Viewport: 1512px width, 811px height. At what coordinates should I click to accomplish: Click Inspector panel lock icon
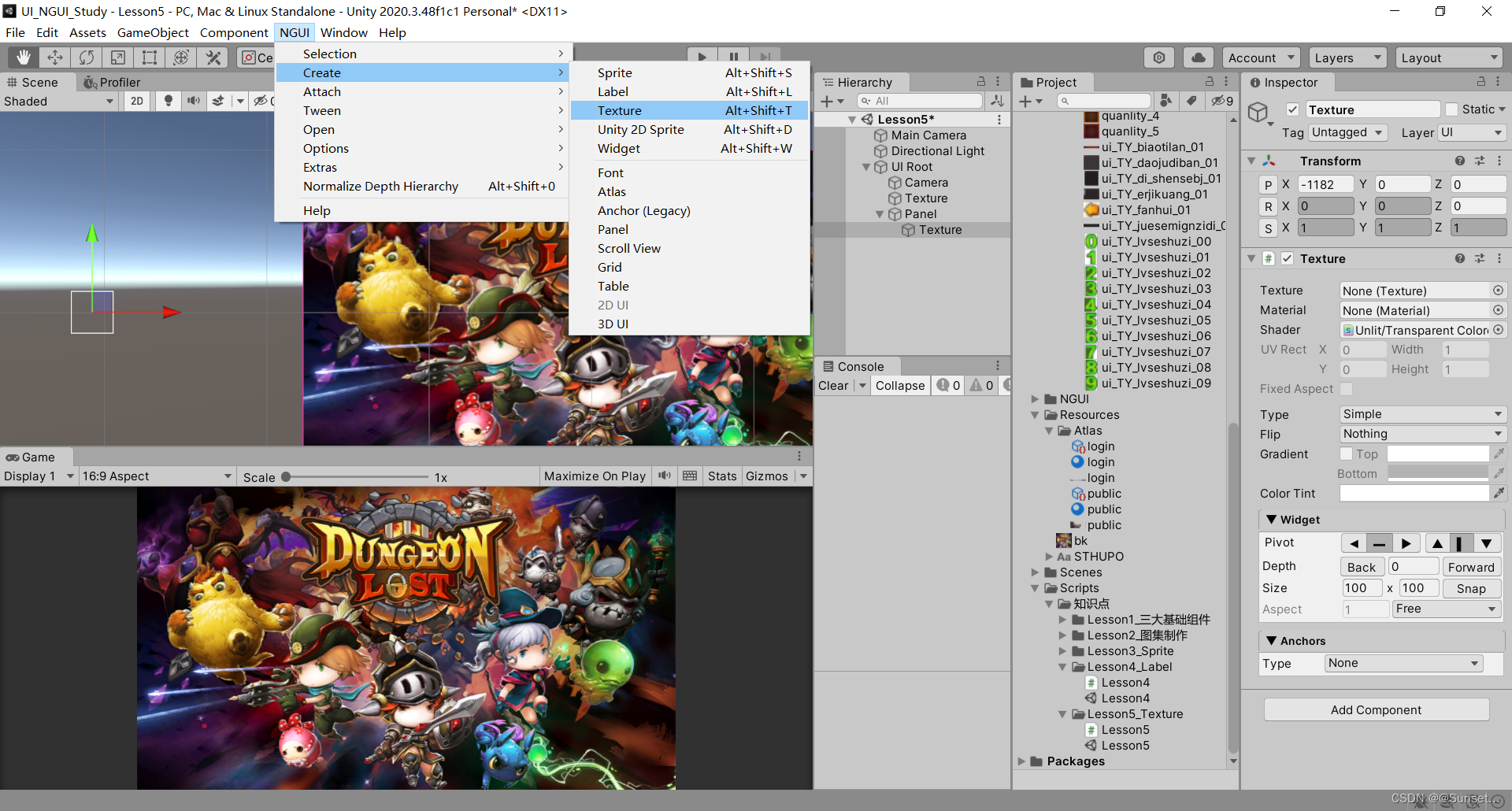click(x=1481, y=81)
